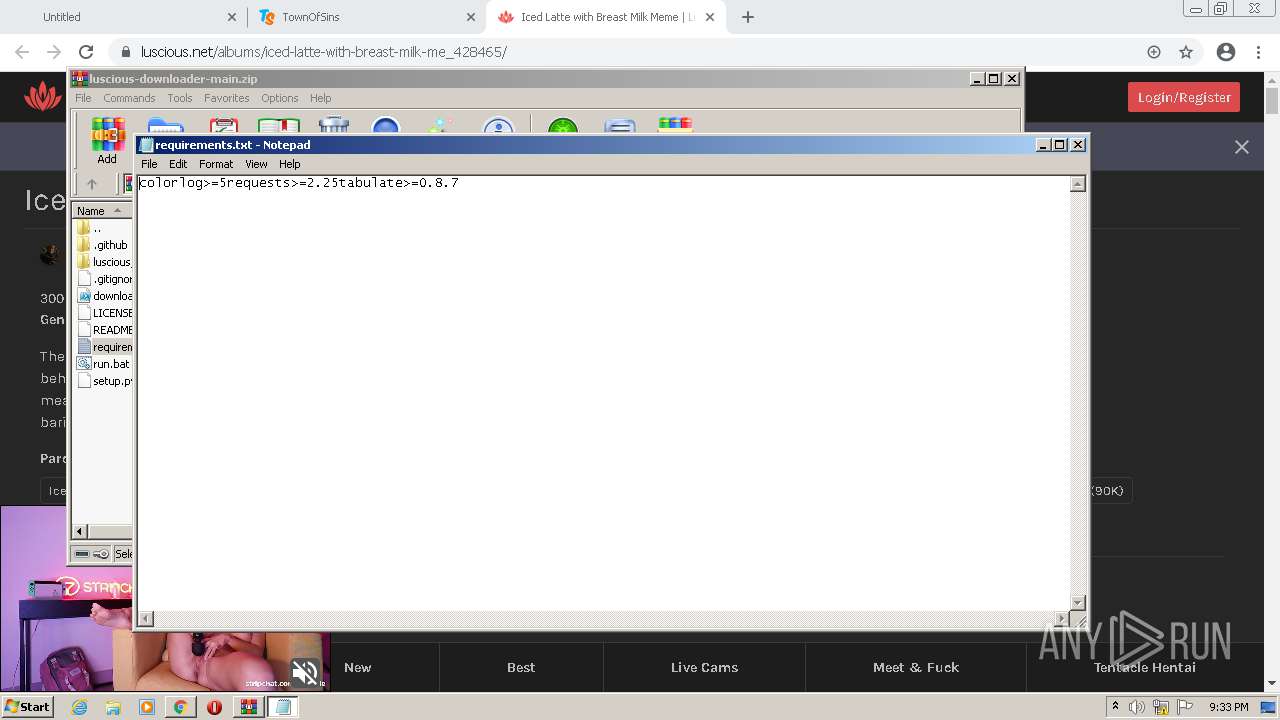Open Notepad View menu
Image resolution: width=1280 pixels, height=720 pixels.
tap(256, 164)
